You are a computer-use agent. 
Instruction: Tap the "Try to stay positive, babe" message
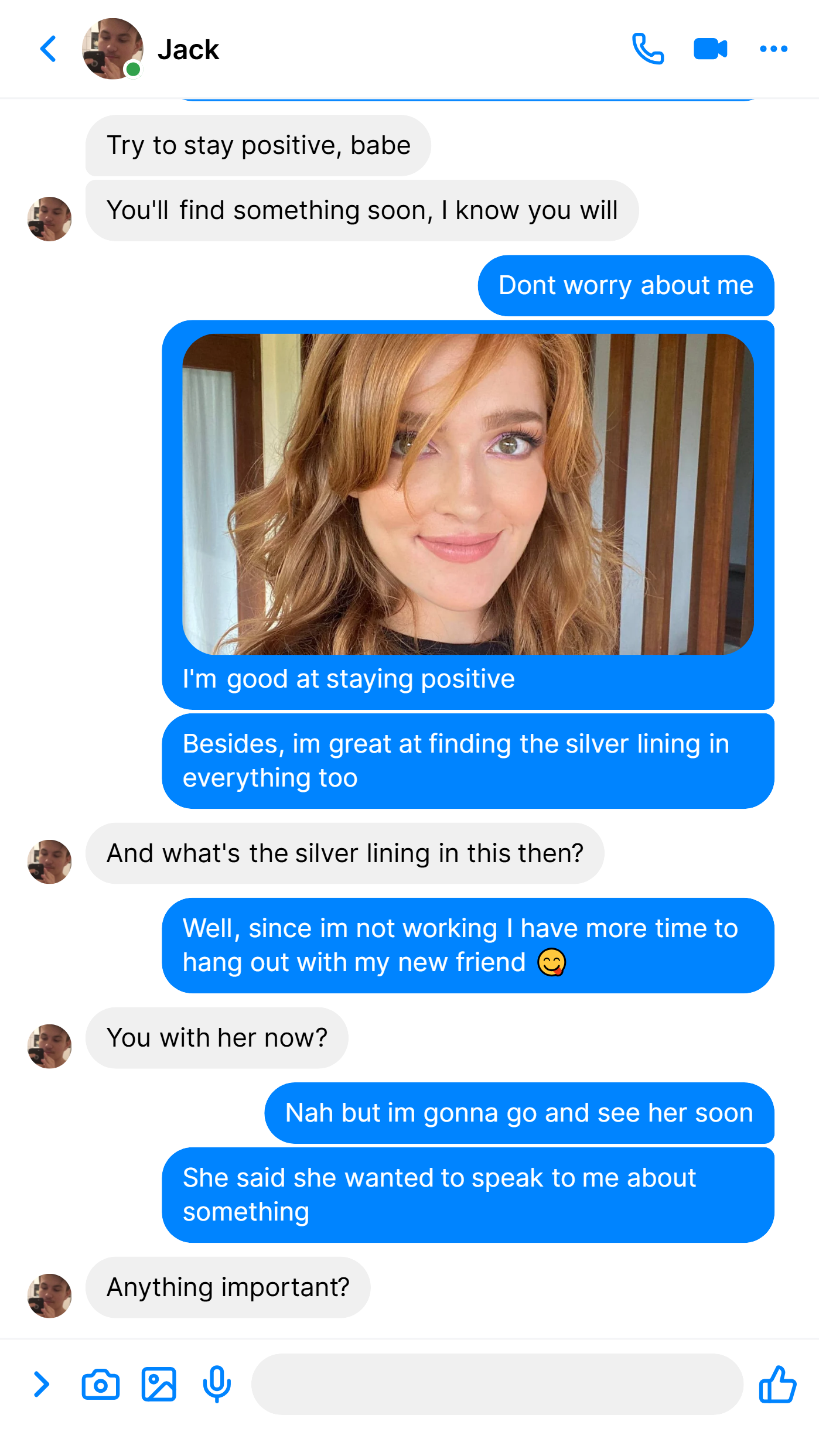(x=258, y=145)
